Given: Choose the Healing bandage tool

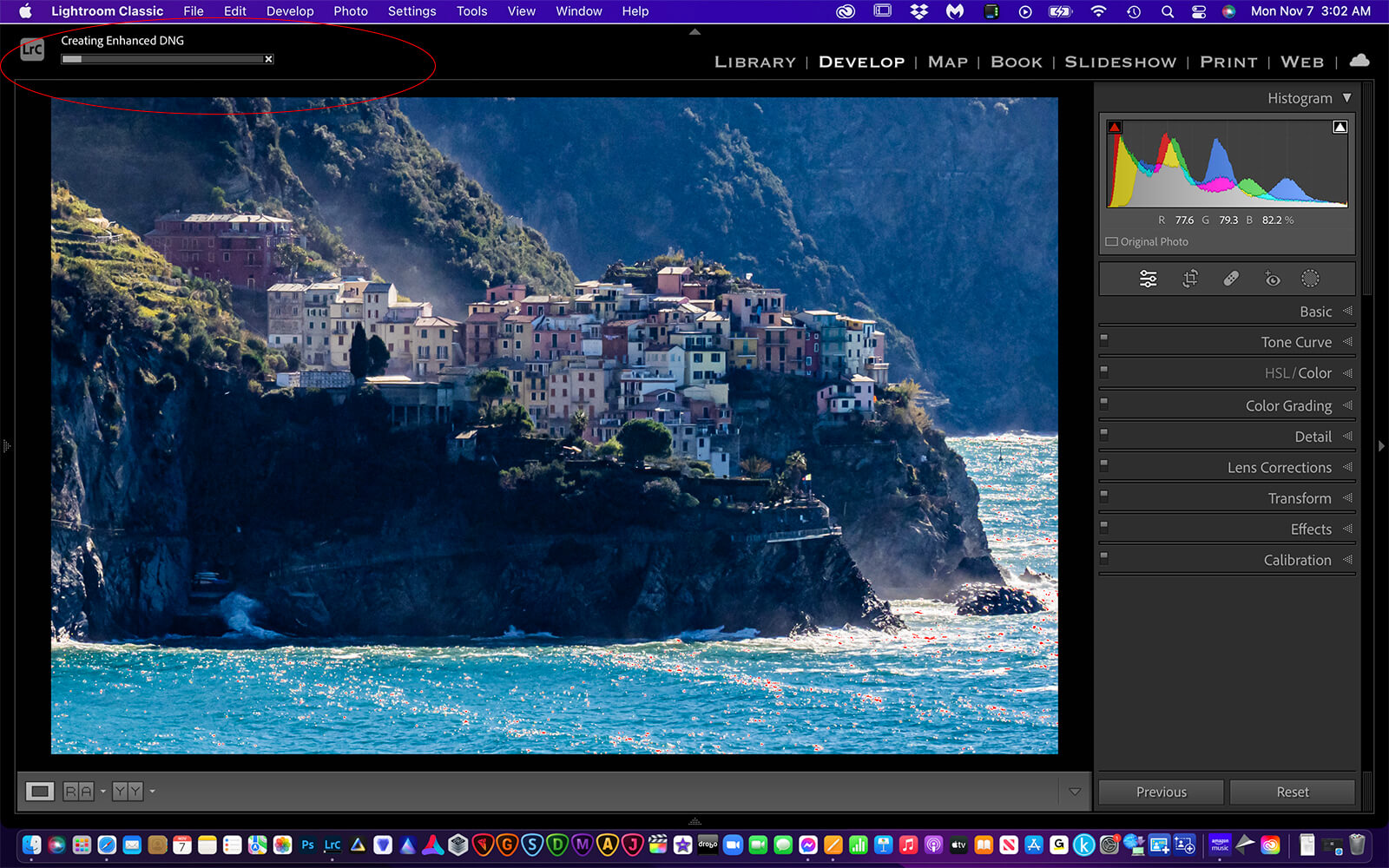Looking at the screenshot, I should pos(1231,279).
